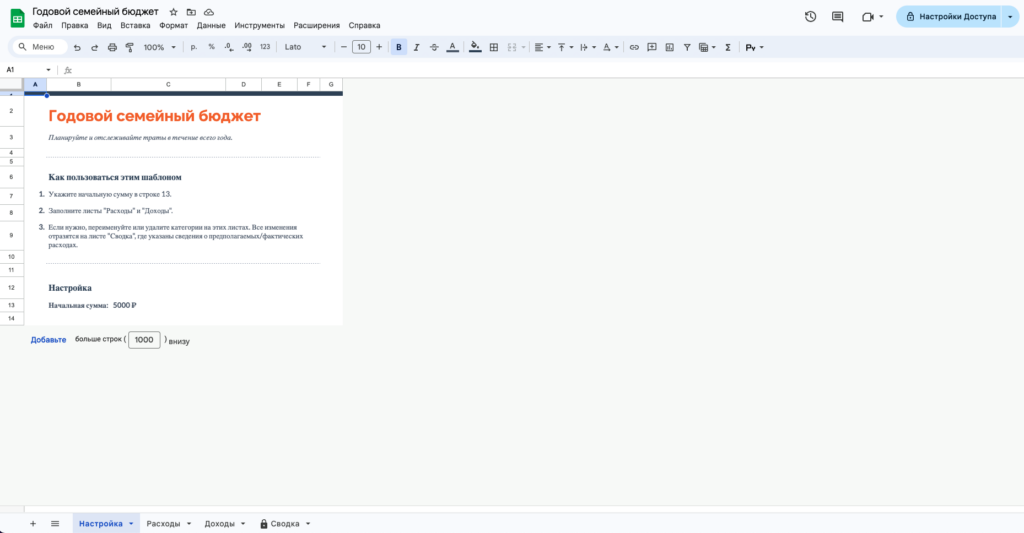Toggle bold formatting
Viewport: 1024px width, 533px height.
[x=400, y=47]
